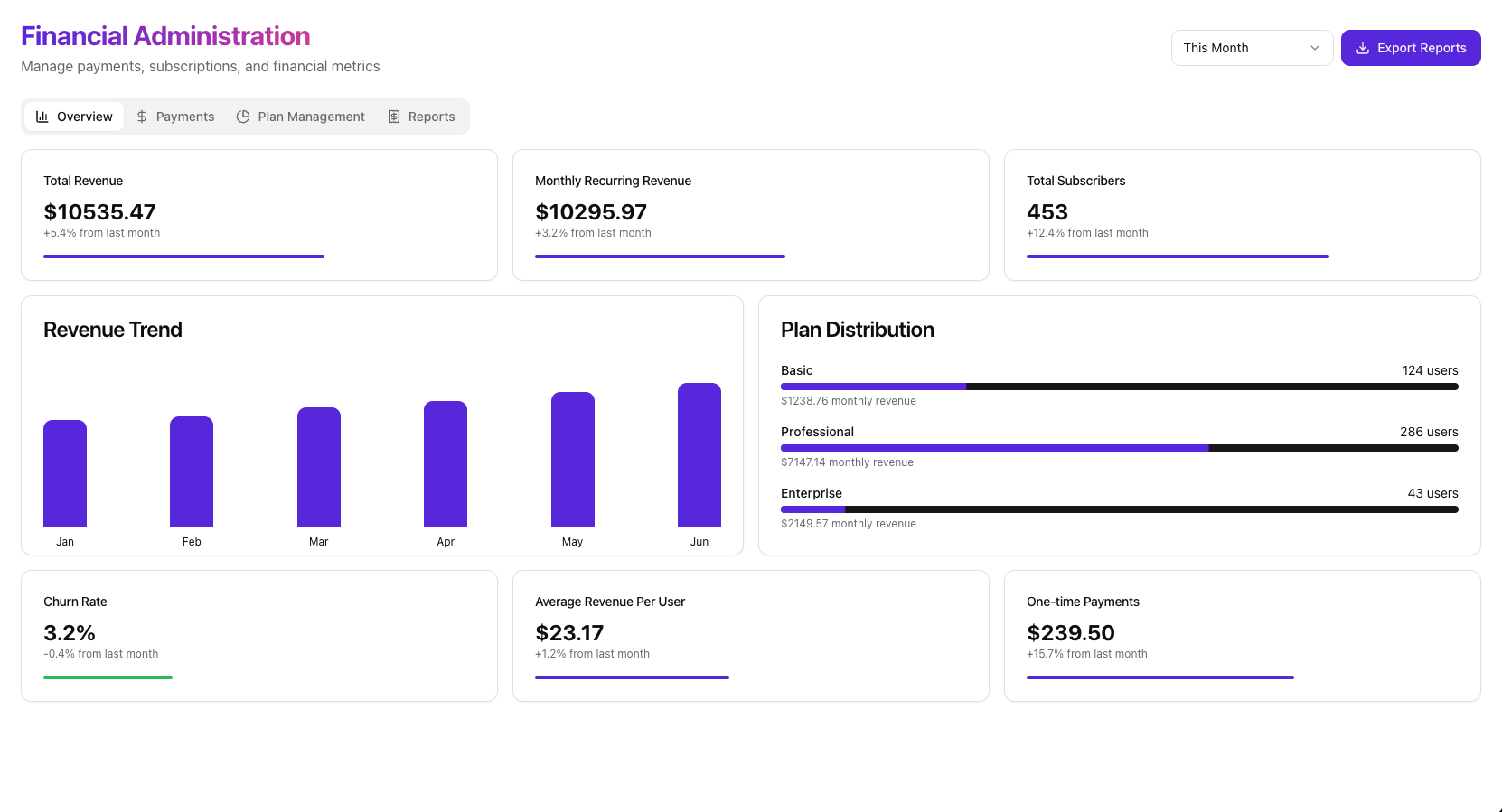The height and width of the screenshot is (812, 1502).
Task: Open the Plan Management tab
Action: (301, 117)
